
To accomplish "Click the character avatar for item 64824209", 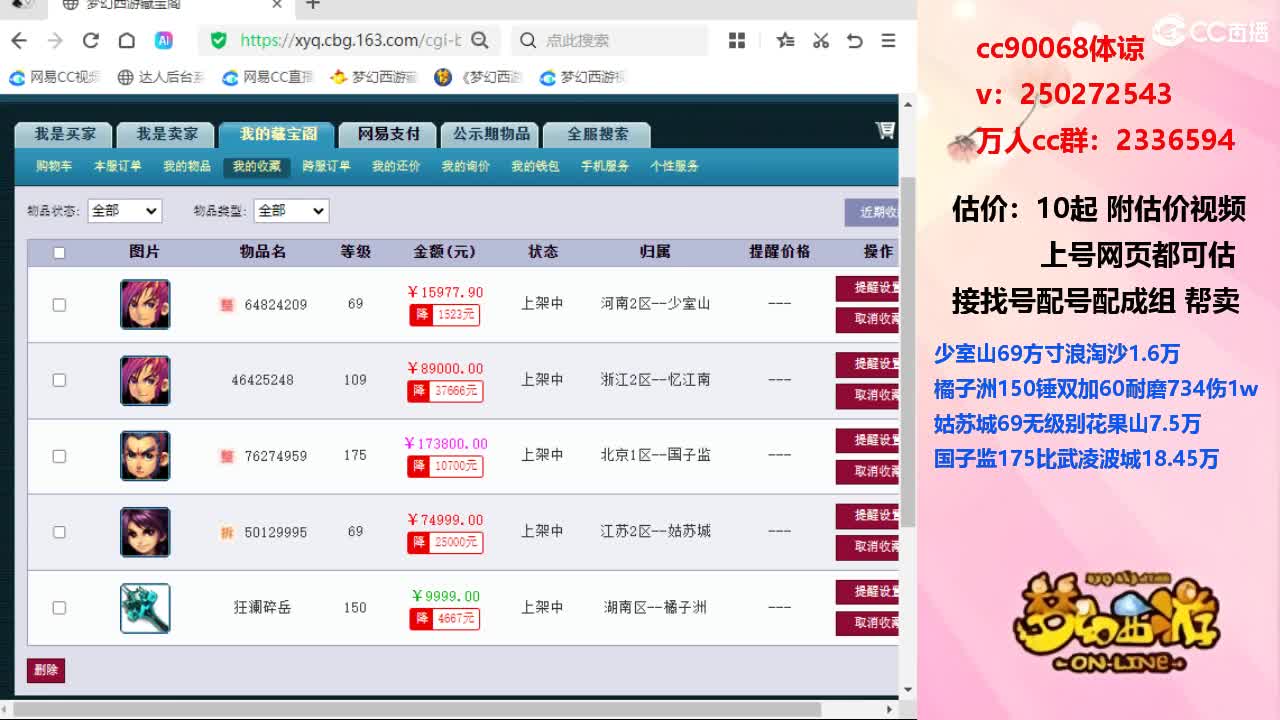I will tap(145, 304).
